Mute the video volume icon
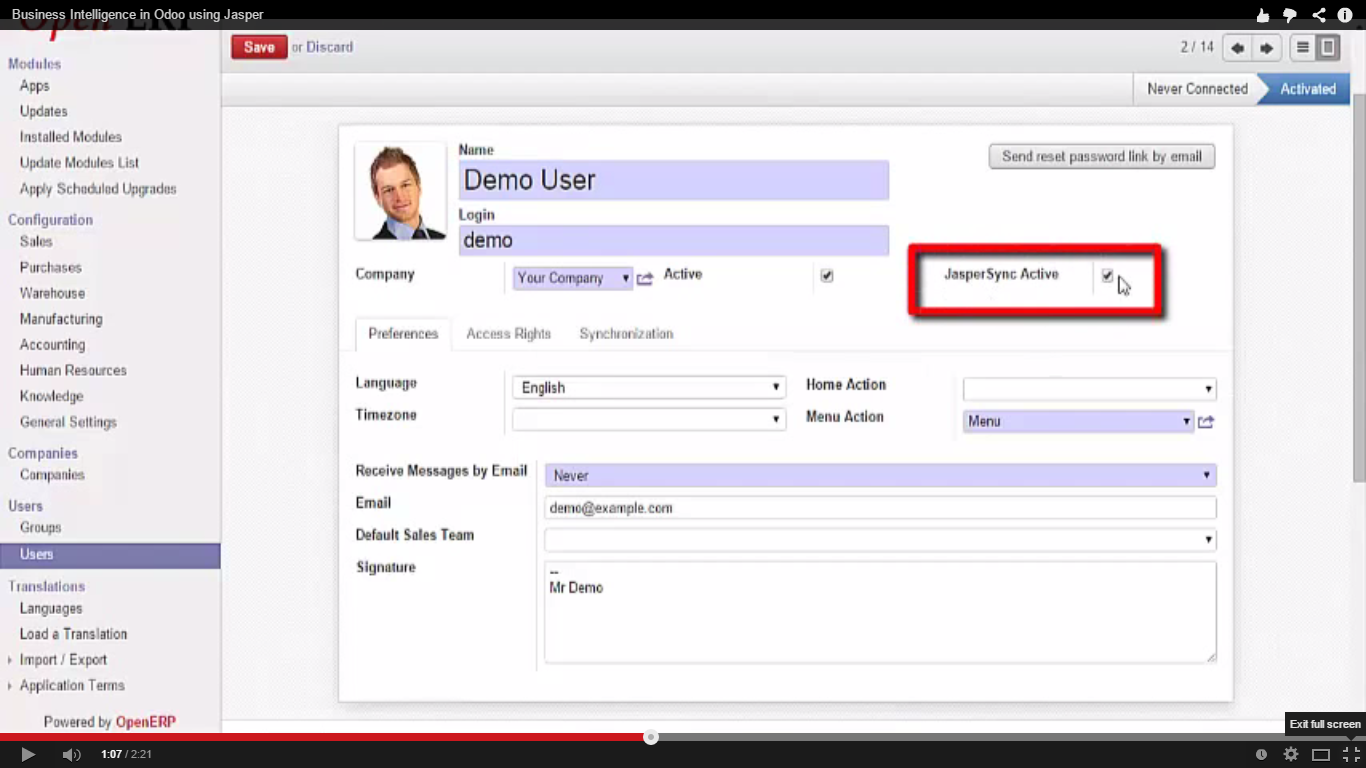 tap(71, 754)
